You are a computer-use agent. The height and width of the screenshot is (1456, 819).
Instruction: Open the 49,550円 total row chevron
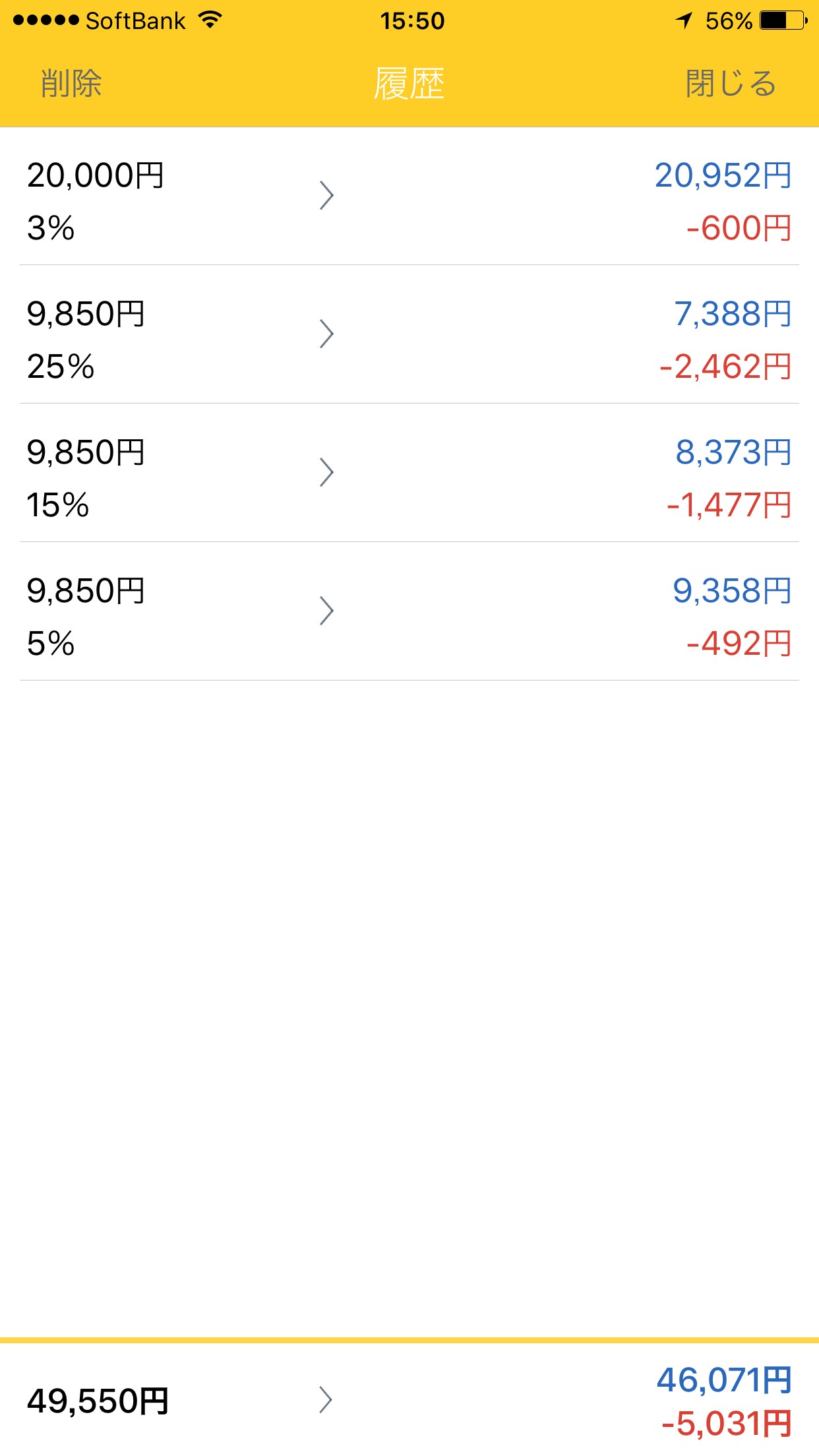point(326,1400)
